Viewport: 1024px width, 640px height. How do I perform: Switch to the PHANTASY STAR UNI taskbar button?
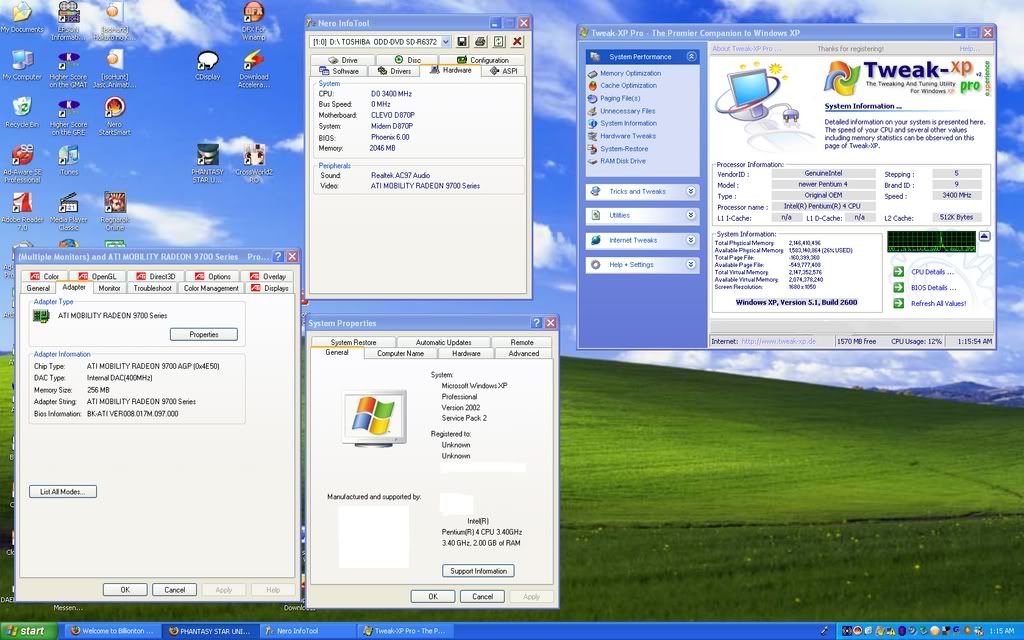coord(209,631)
